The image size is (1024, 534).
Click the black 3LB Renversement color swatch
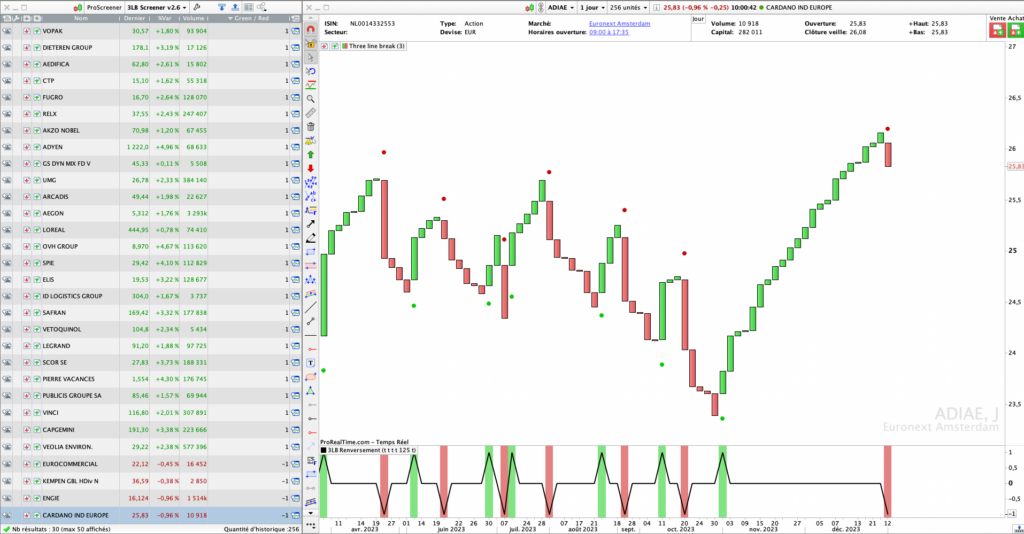pos(323,450)
